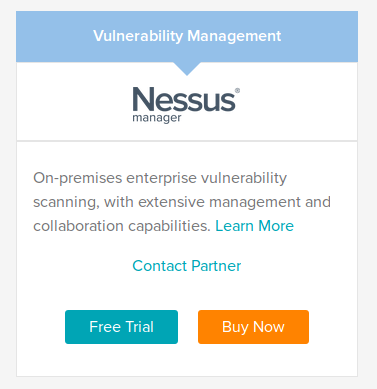Image resolution: width=377 pixels, height=389 pixels.
Task: Click the white logo panel area
Action: 187,102
